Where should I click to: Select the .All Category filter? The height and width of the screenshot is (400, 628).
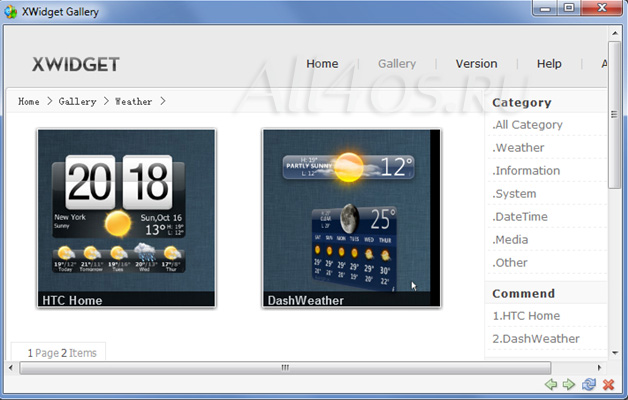[x=527, y=125]
